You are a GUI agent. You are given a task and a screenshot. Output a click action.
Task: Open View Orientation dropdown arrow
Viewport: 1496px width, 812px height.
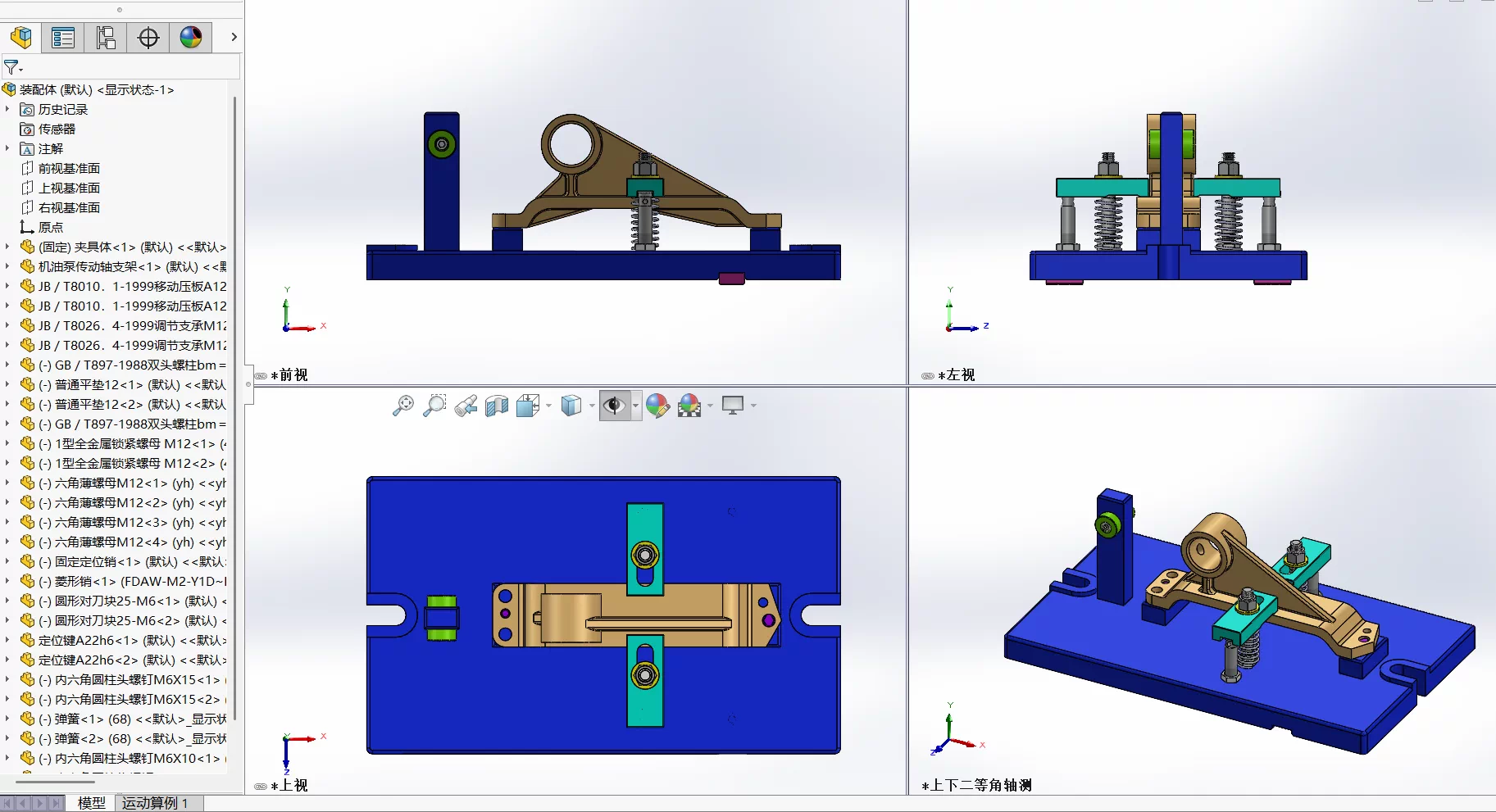click(548, 406)
